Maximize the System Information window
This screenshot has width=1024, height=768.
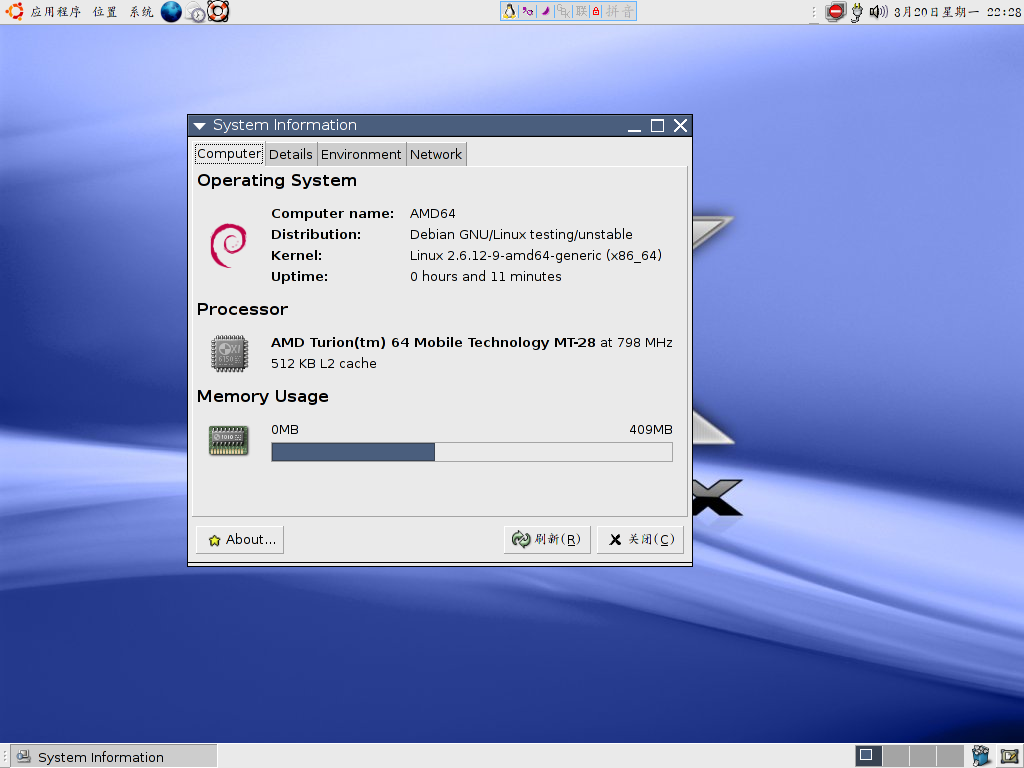pyautogui.click(x=657, y=126)
